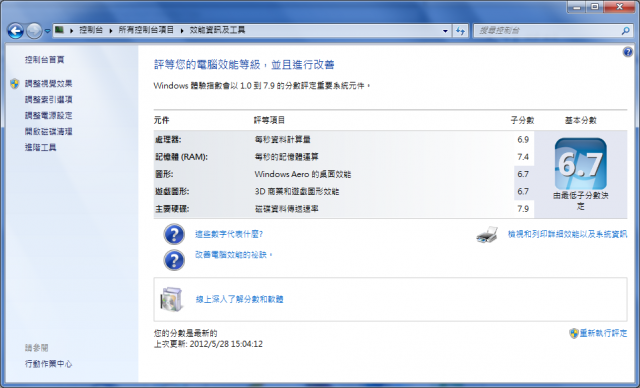Click the Control Panel icon in address bar

60,30
